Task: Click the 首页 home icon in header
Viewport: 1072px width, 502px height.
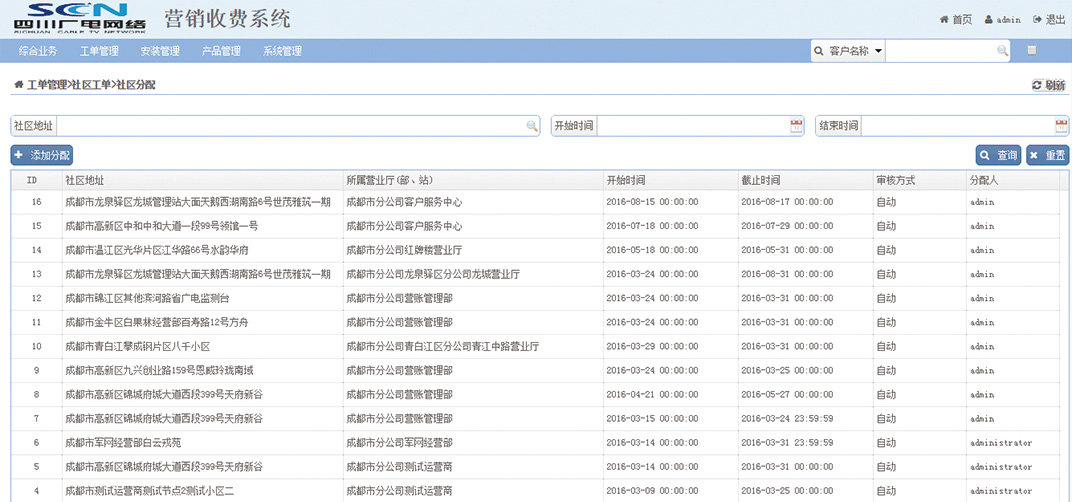Action: tap(944, 20)
